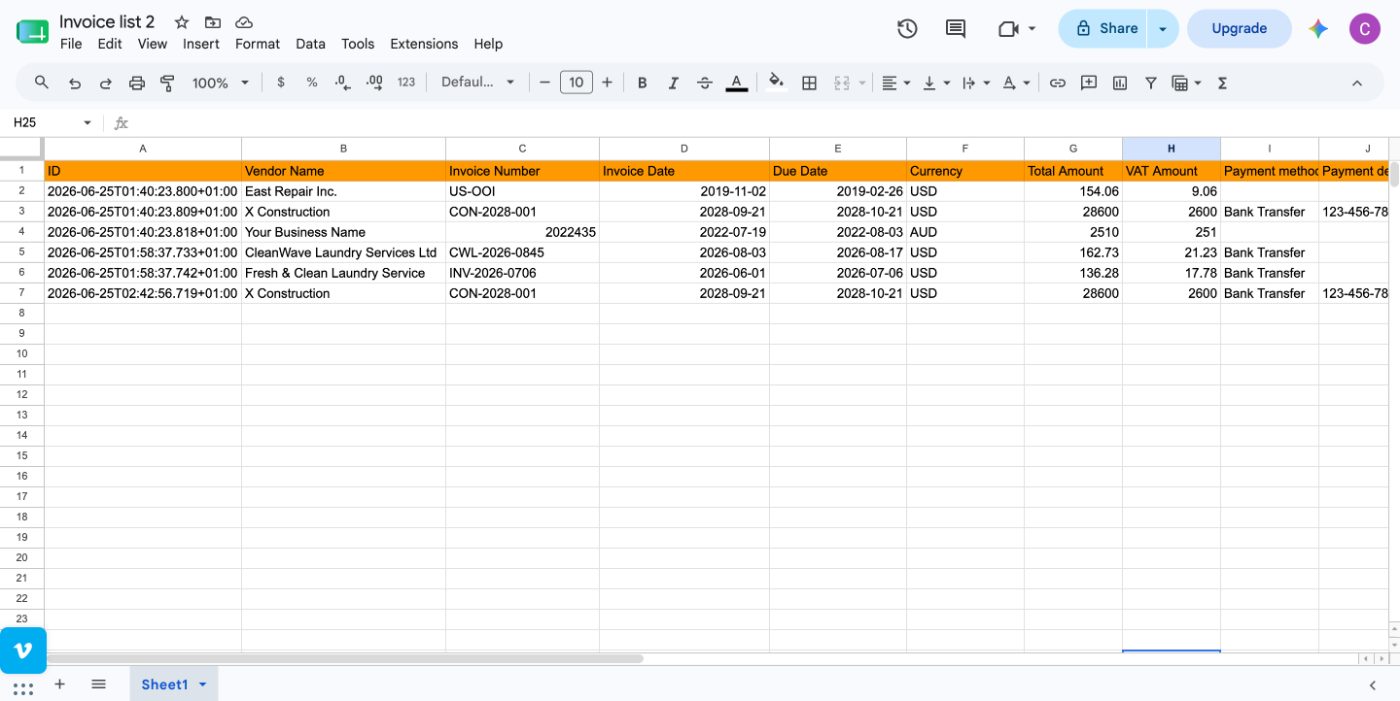
Task: Open the font family dropdown
Action: 478,83
